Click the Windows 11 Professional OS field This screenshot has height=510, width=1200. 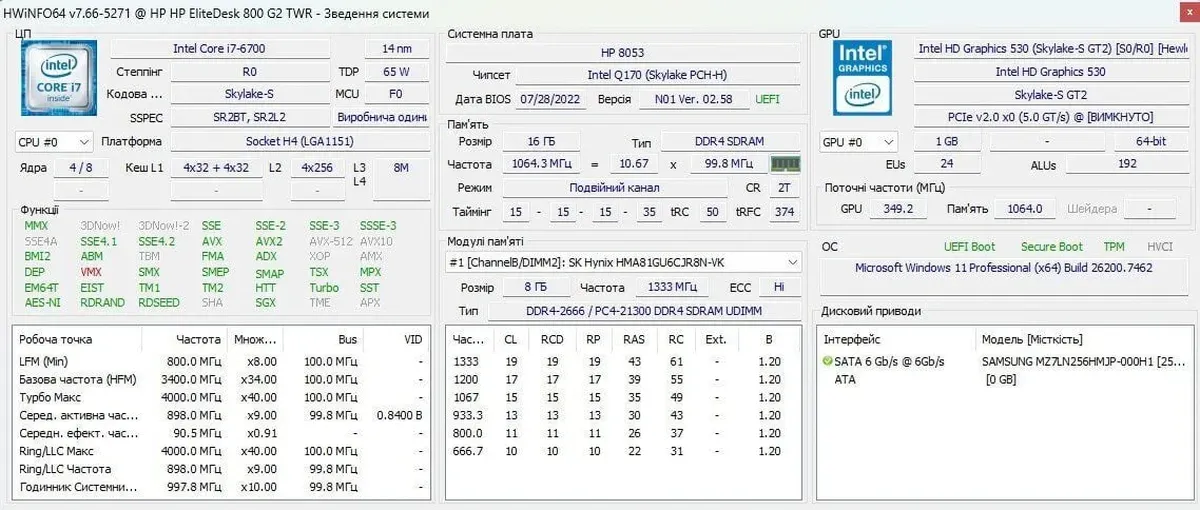tap(1003, 268)
